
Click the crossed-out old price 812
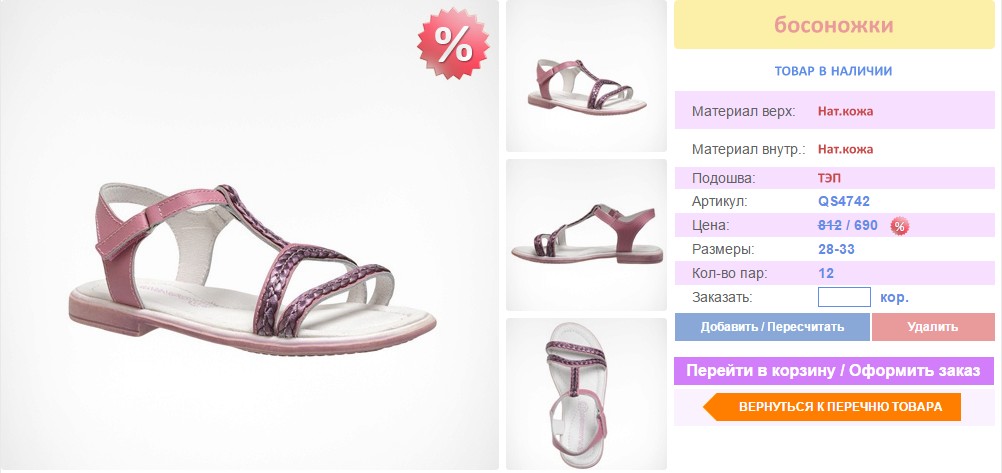pos(829,226)
